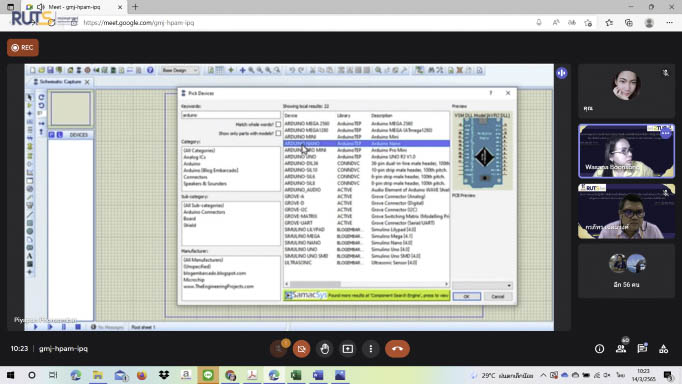The height and width of the screenshot is (384, 682).
Task: Select ARDUINO_AUDIO device row
Action: point(367,190)
